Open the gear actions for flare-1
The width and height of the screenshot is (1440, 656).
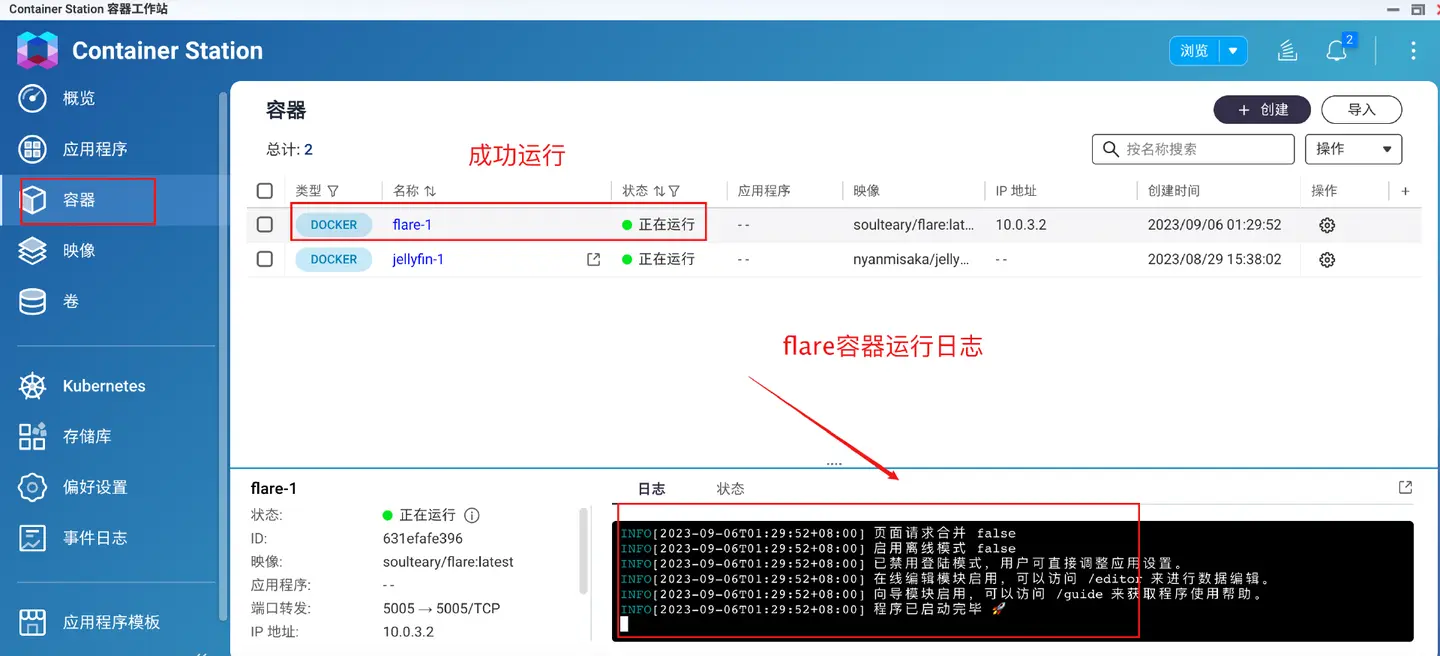pos(1327,225)
